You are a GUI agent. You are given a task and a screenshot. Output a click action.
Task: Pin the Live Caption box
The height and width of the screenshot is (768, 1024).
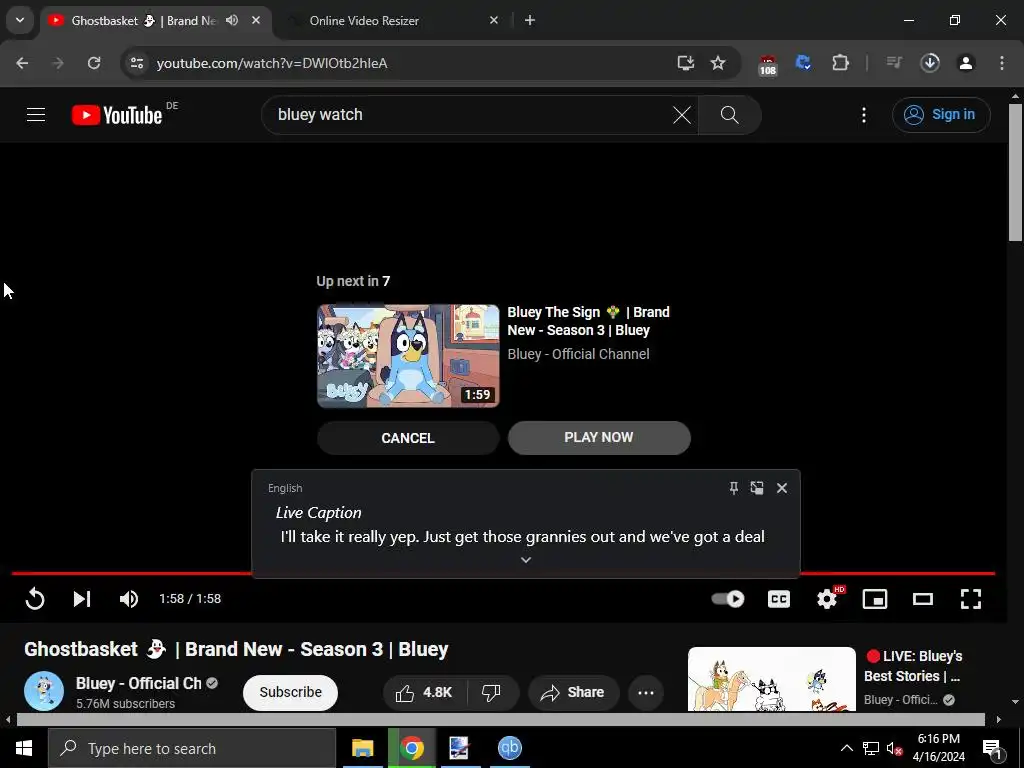click(733, 488)
